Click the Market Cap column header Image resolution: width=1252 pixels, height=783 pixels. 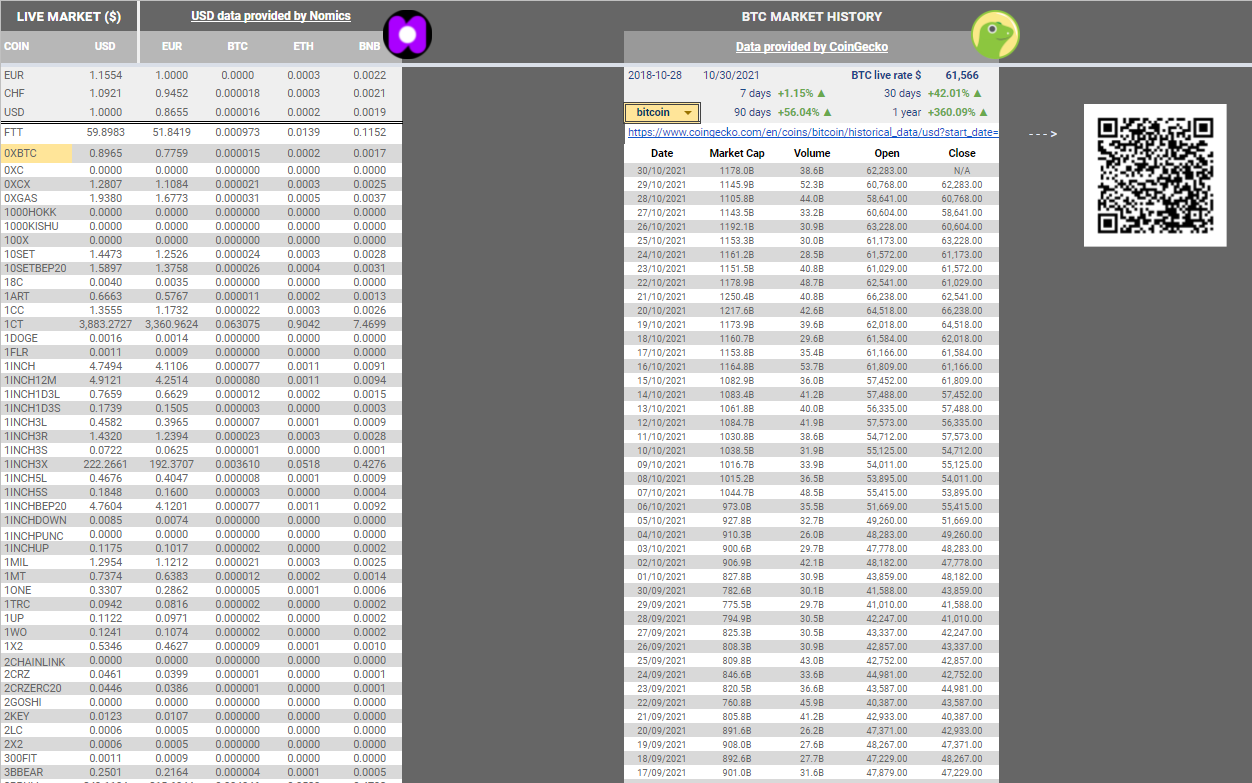click(737, 153)
